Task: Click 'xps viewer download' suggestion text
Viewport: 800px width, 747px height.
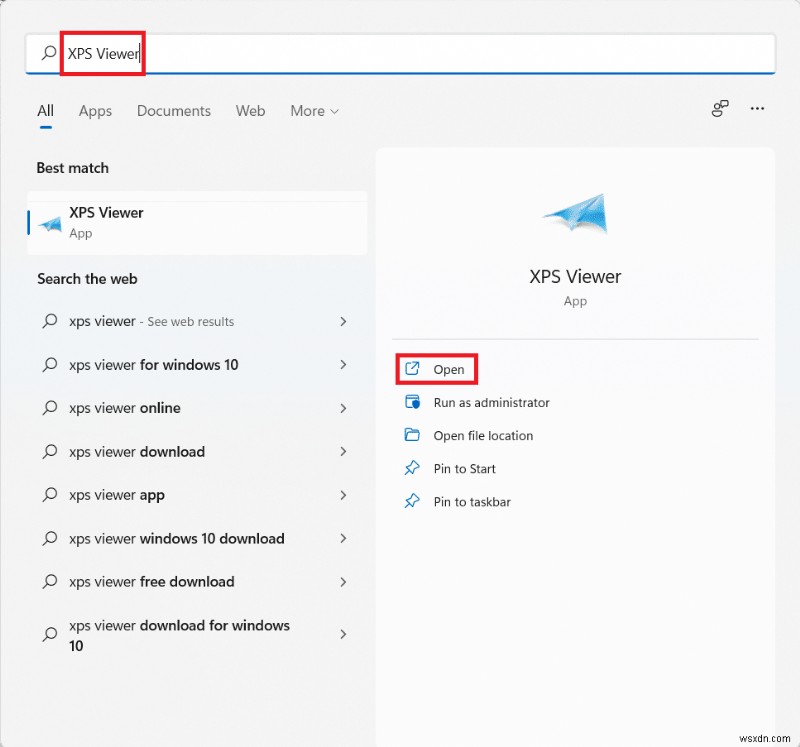Action: pyautogui.click(x=137, y=451)
